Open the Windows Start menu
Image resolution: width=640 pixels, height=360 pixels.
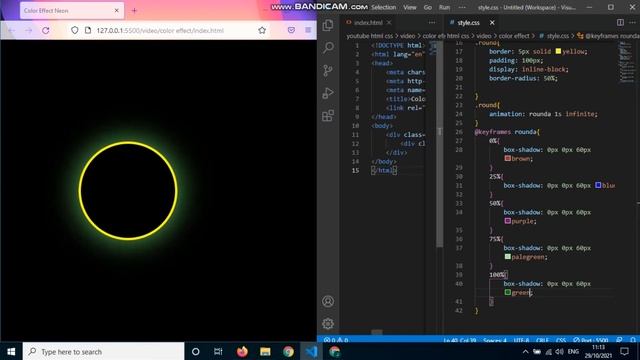[x=11, y=351]
